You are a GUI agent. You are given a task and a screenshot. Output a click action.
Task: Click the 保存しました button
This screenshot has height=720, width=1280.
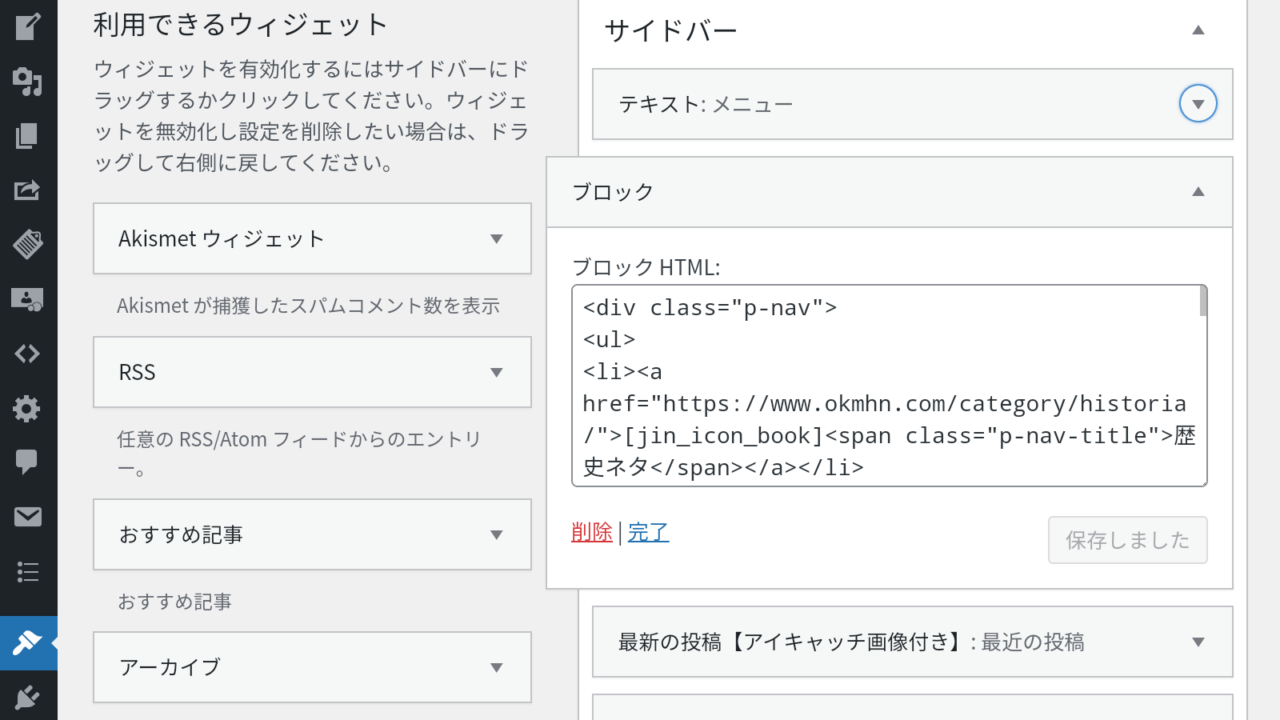pos(1128,540)
